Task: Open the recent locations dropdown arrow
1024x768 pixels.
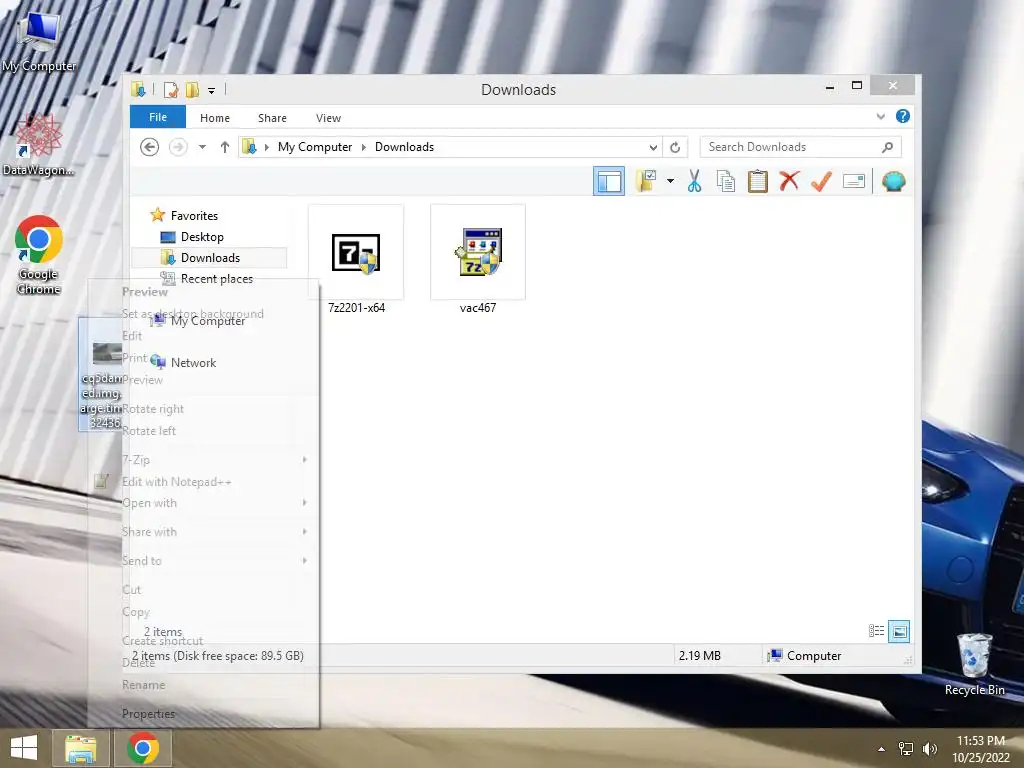Action: (x=202, y=147)
